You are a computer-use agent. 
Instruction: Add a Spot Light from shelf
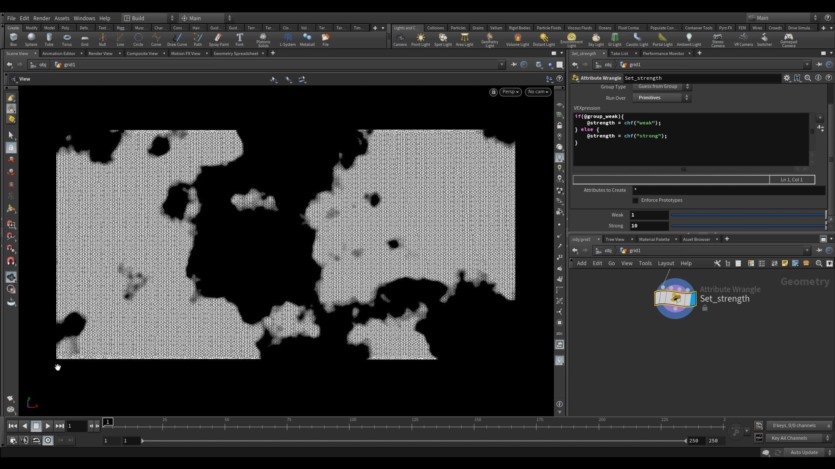point(443,39)
